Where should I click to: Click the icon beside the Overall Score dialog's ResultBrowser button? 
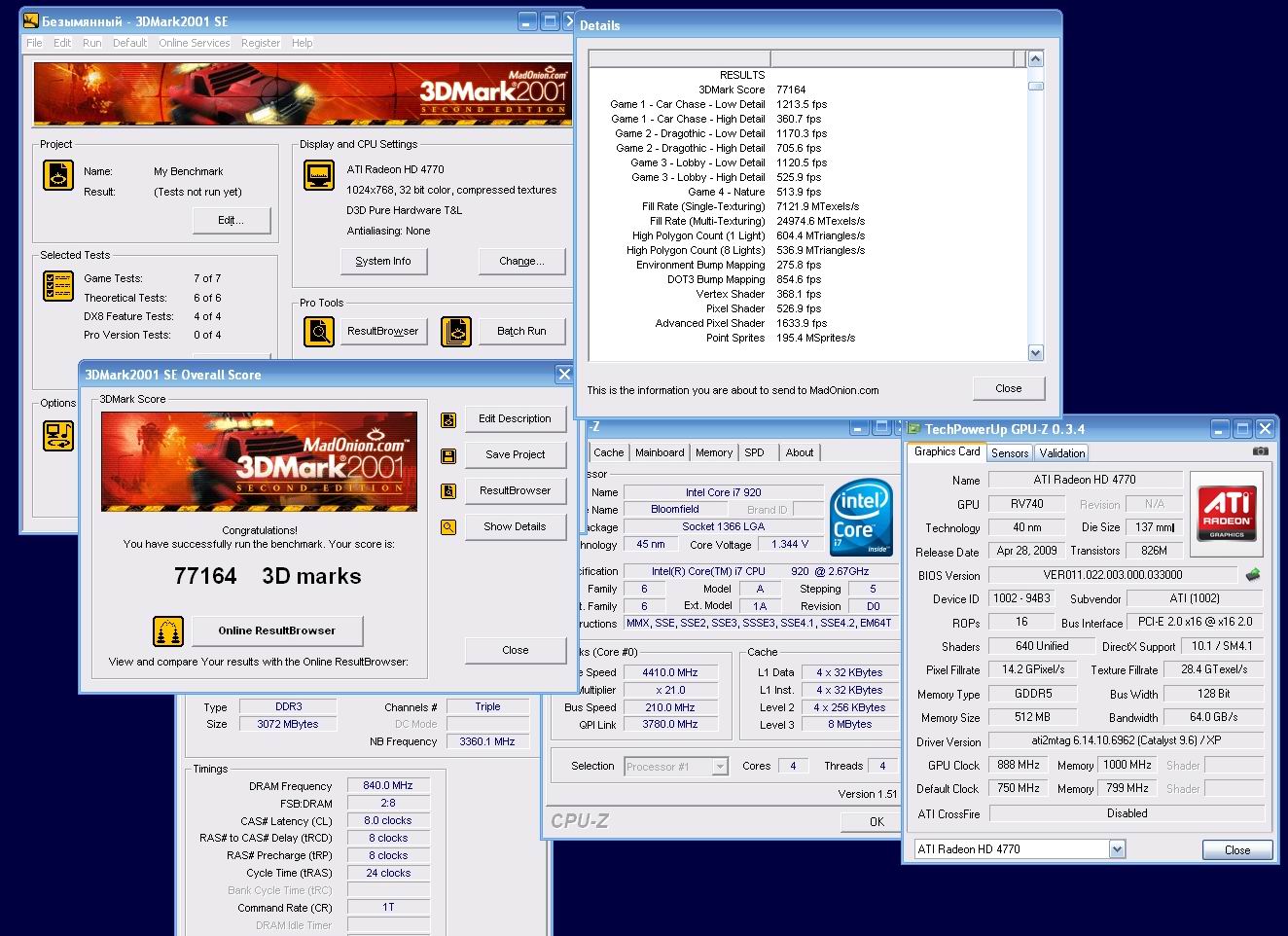pyautogui.click(x=448, y=491)
